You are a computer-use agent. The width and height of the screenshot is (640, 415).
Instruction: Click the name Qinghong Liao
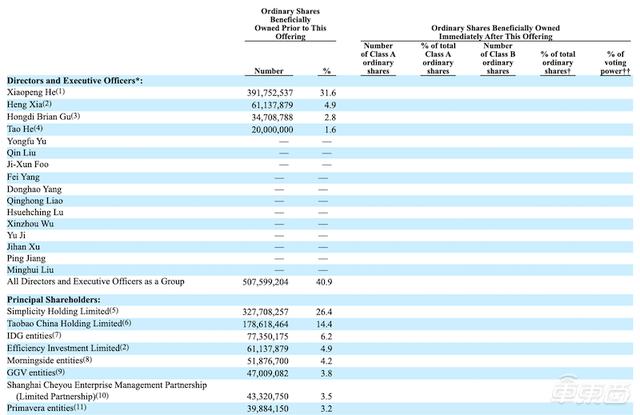coord(35,201)
